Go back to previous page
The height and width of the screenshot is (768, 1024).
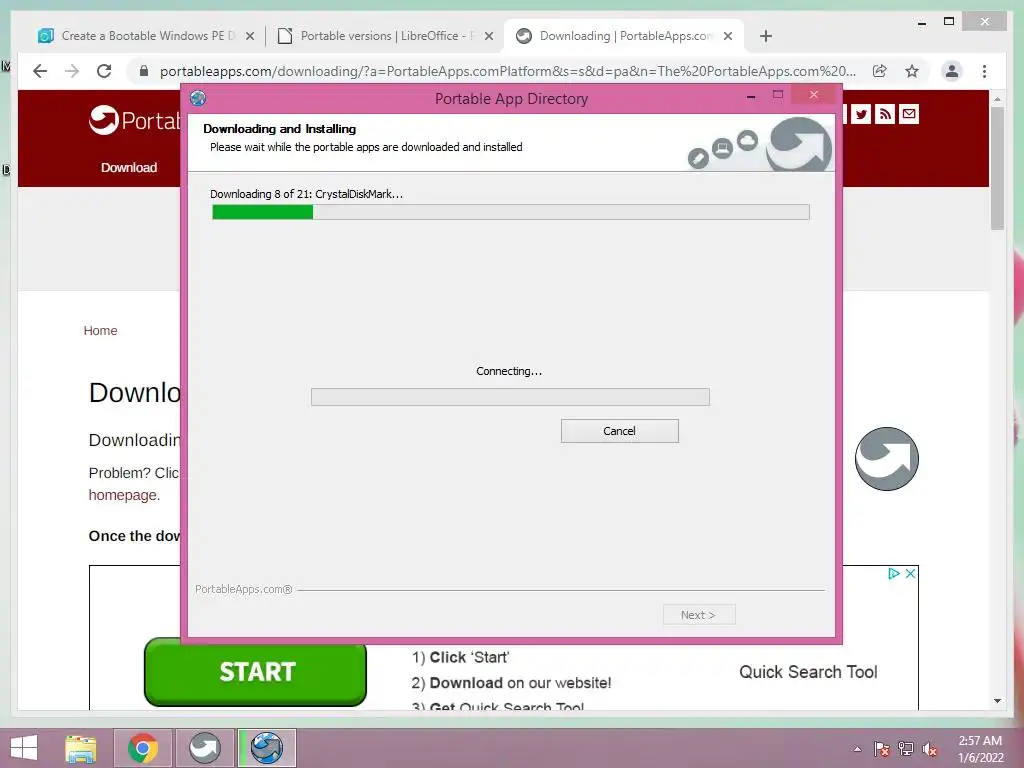tap(40, 71)
